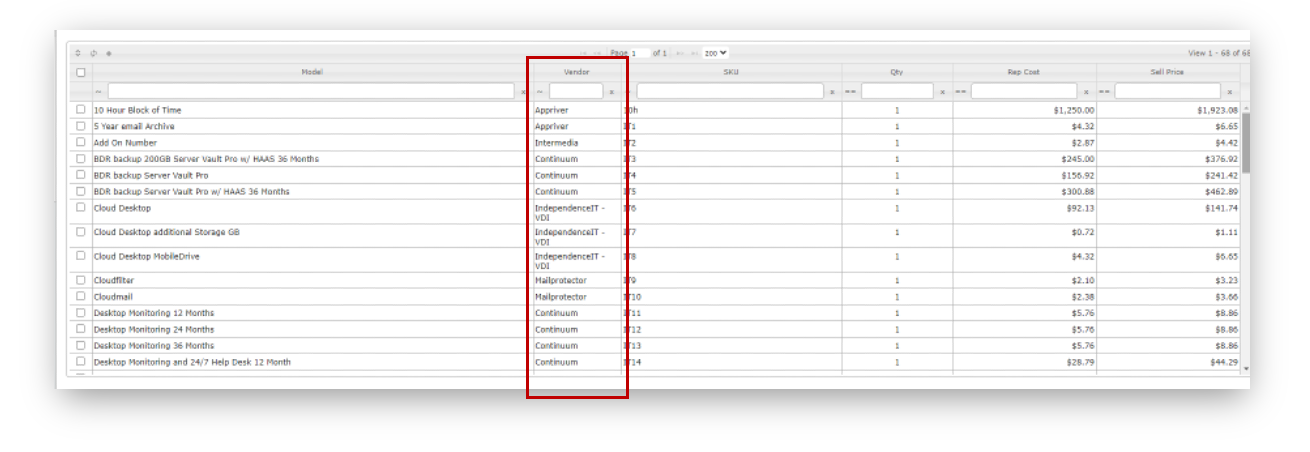Click the SKU column header
The height and width of the screenshot is (452, 1310).
point(731,72)
